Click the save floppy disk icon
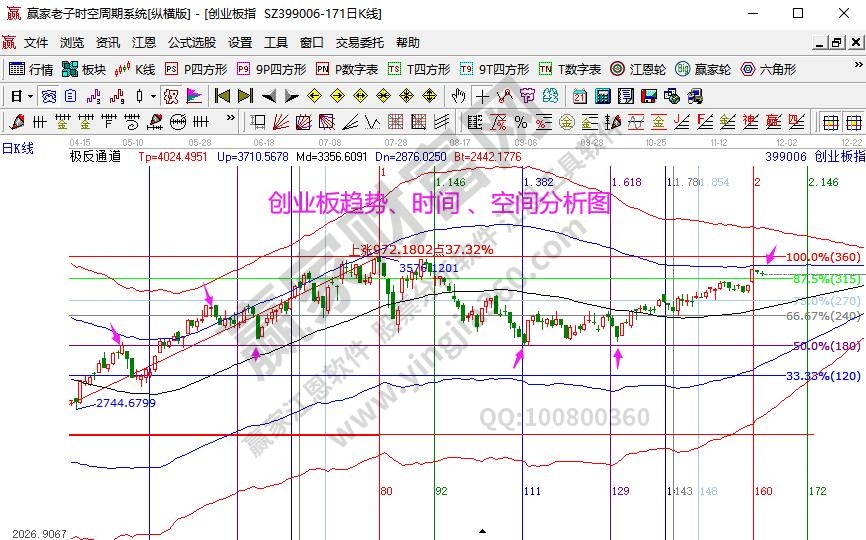This screenshot has height=540, width=866. coord(649,97)
